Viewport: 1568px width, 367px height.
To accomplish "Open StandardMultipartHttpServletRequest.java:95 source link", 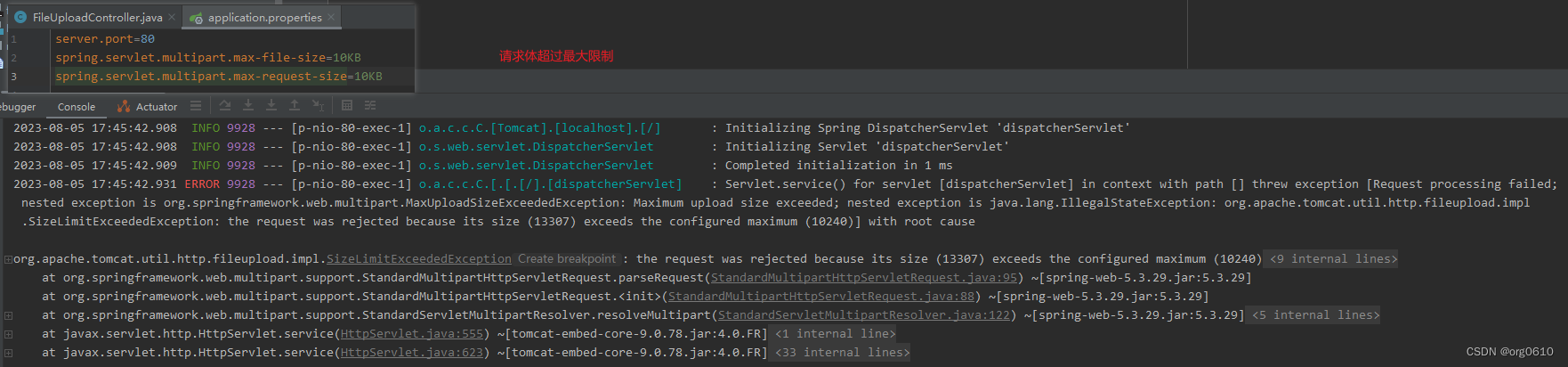I will coord(864,278).
